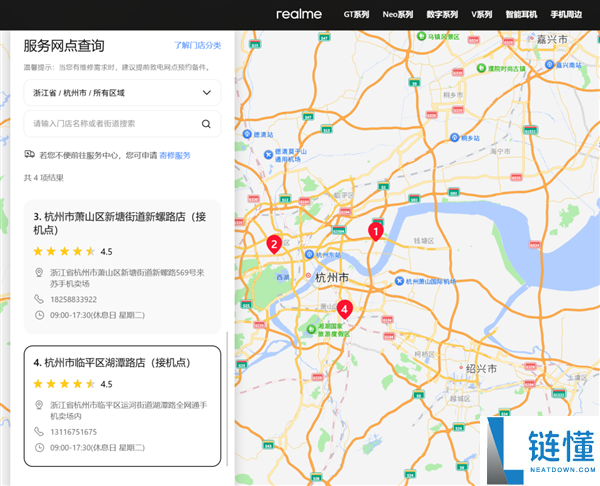
Task: Click the chevron arrow of region selector
Action: [207, 93]
